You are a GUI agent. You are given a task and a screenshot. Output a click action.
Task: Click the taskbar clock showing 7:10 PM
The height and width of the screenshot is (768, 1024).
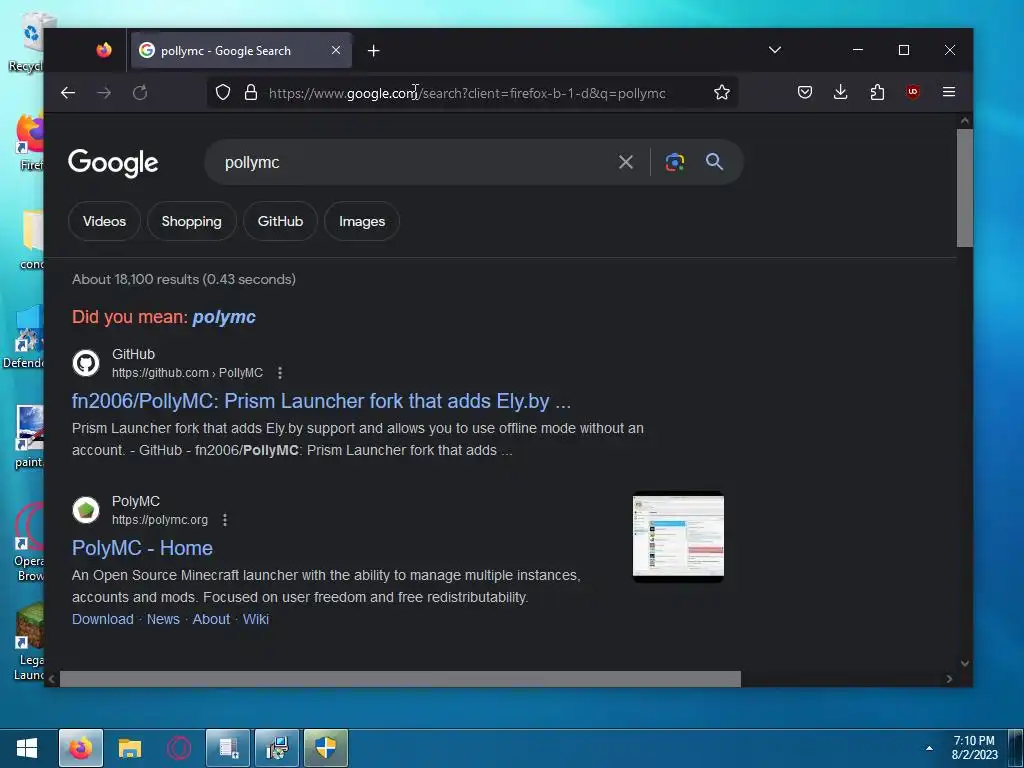[974, 748]
